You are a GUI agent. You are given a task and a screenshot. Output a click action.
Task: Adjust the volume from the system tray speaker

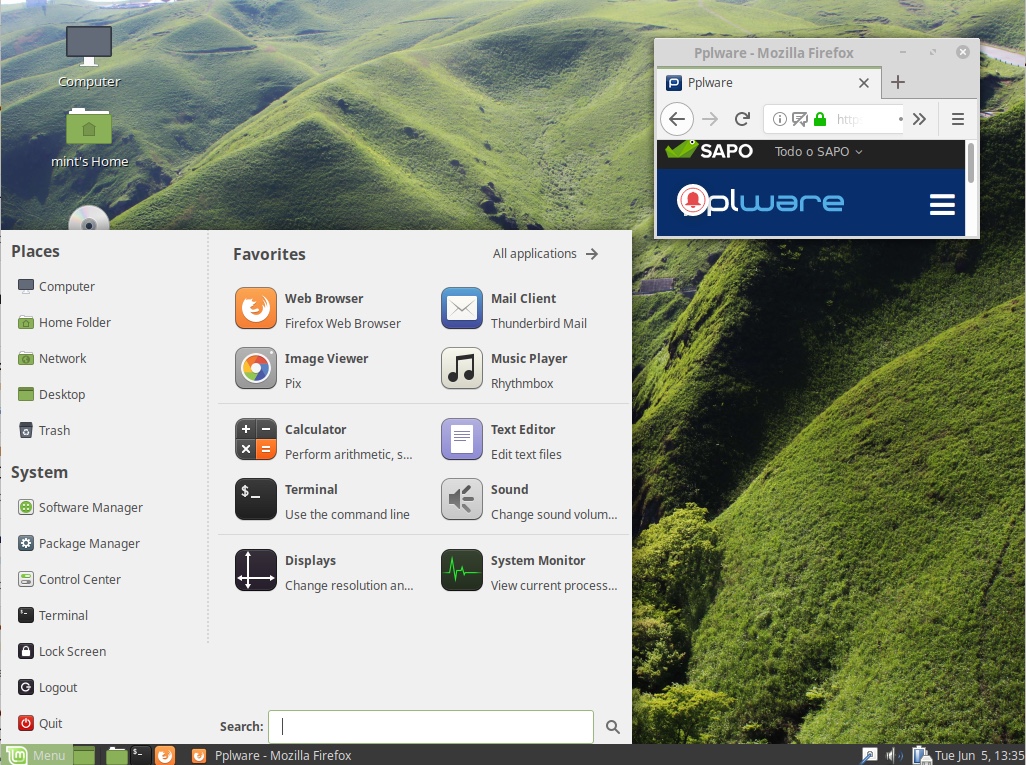pyautogui.click(x=894, y=755)
